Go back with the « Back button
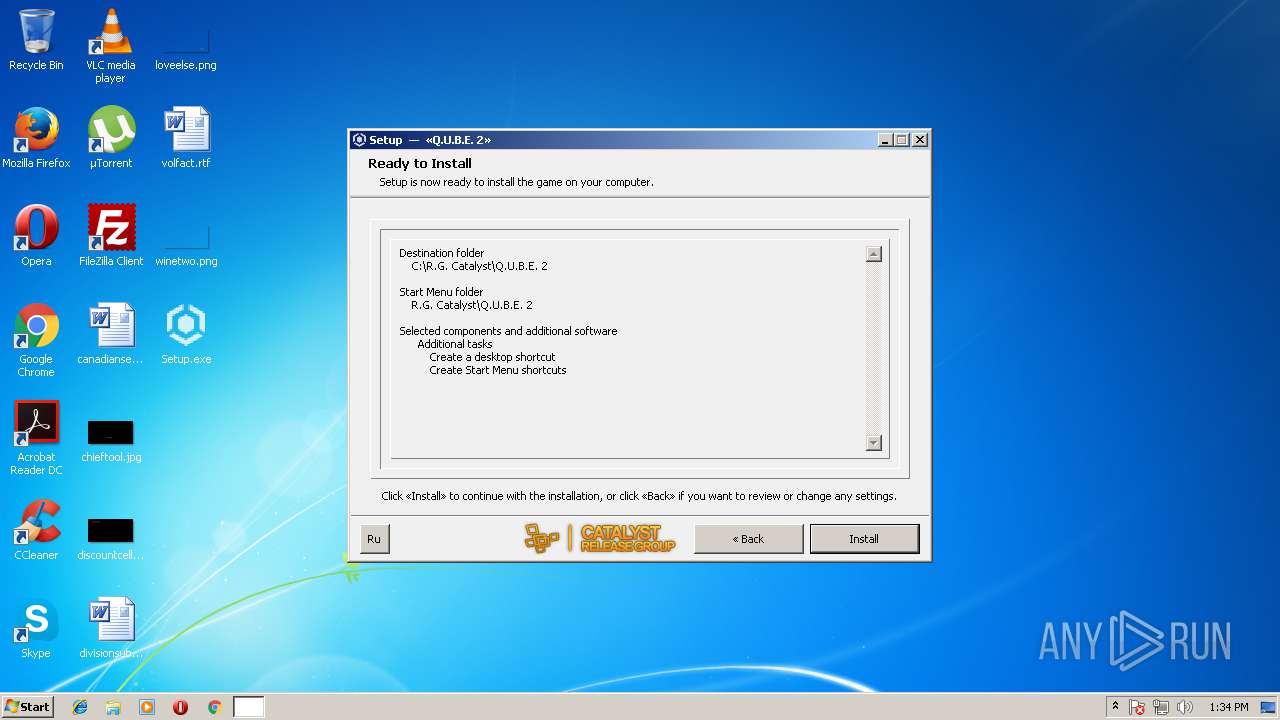1280x720 pixels. click(x=748, y=539)
